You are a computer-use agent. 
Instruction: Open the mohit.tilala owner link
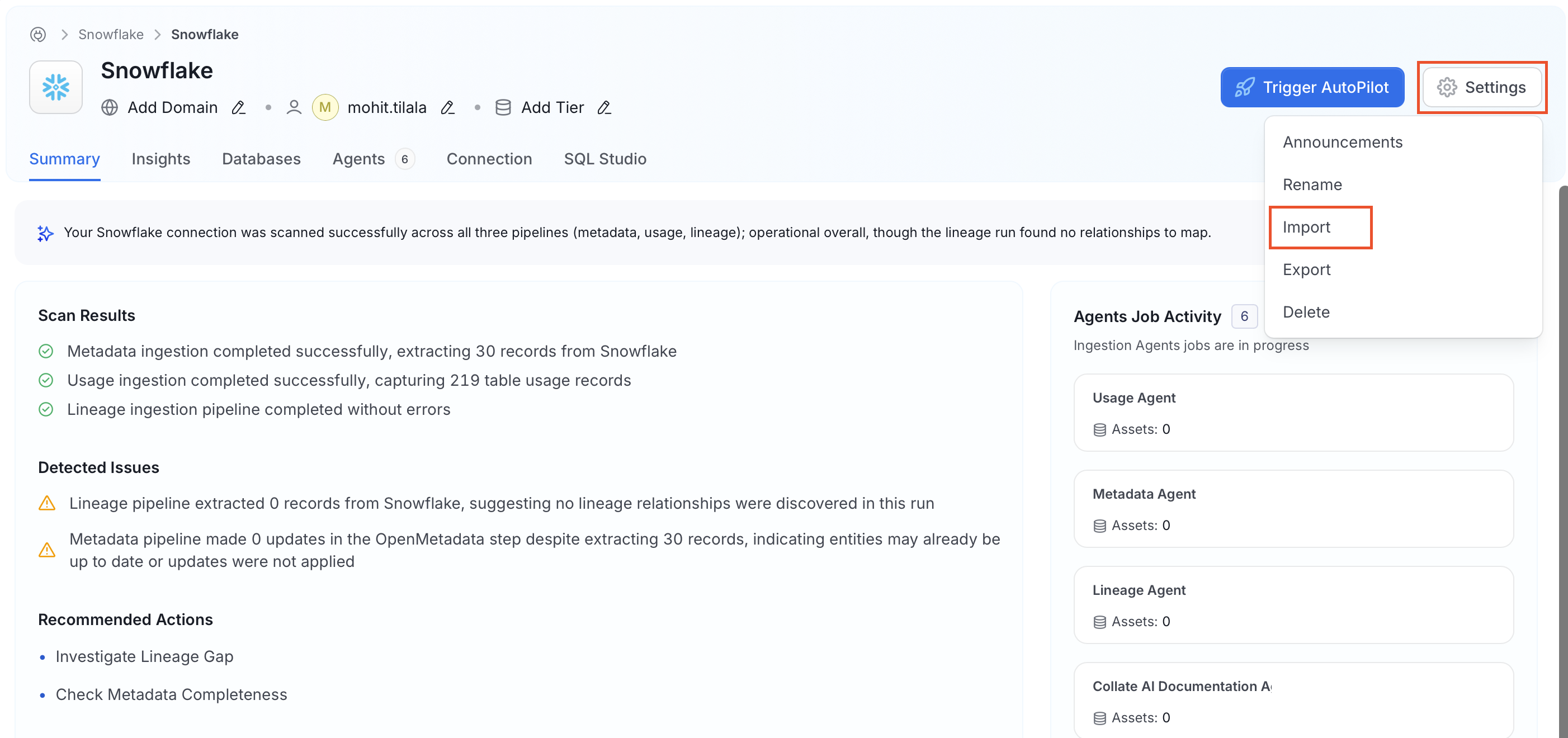point(386,108)
